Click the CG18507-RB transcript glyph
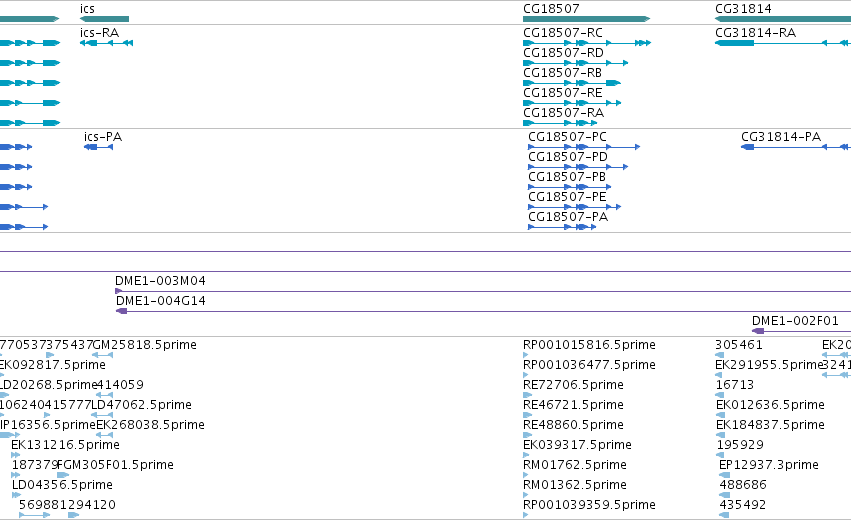The width and height of the screenshot is (851, 520). [571, 83]
